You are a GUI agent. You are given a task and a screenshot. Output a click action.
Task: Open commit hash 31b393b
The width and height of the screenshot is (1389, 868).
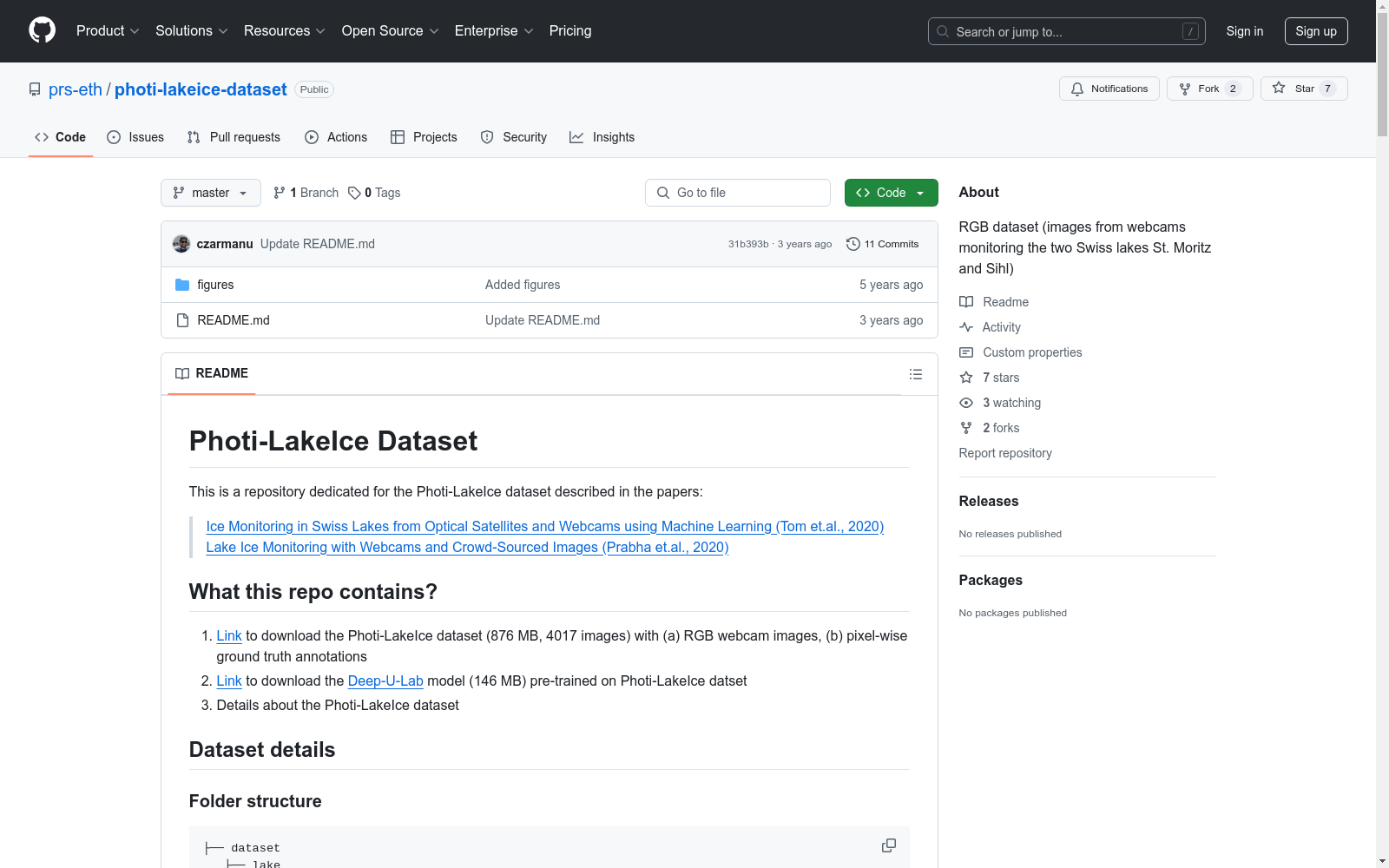tap(748, 244)
